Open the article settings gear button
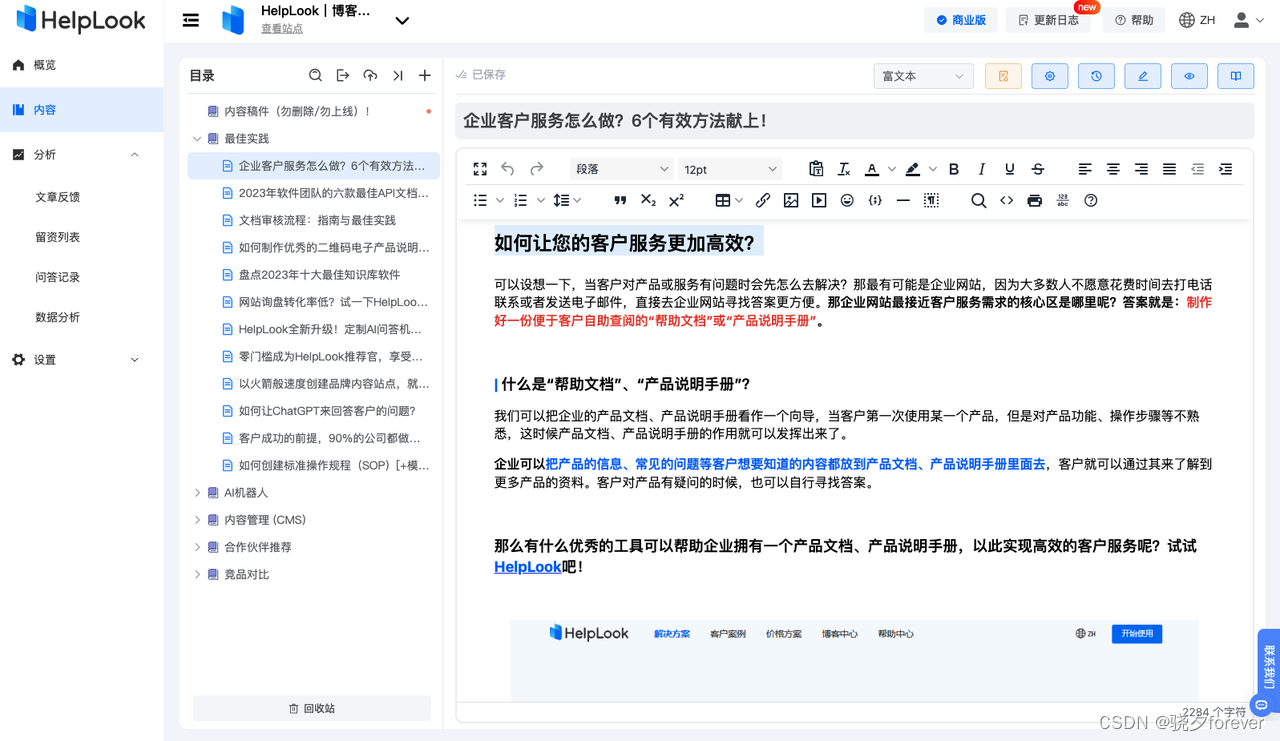The width and height of the screenshot is (1280, 741). click(x=1050, y=76)
